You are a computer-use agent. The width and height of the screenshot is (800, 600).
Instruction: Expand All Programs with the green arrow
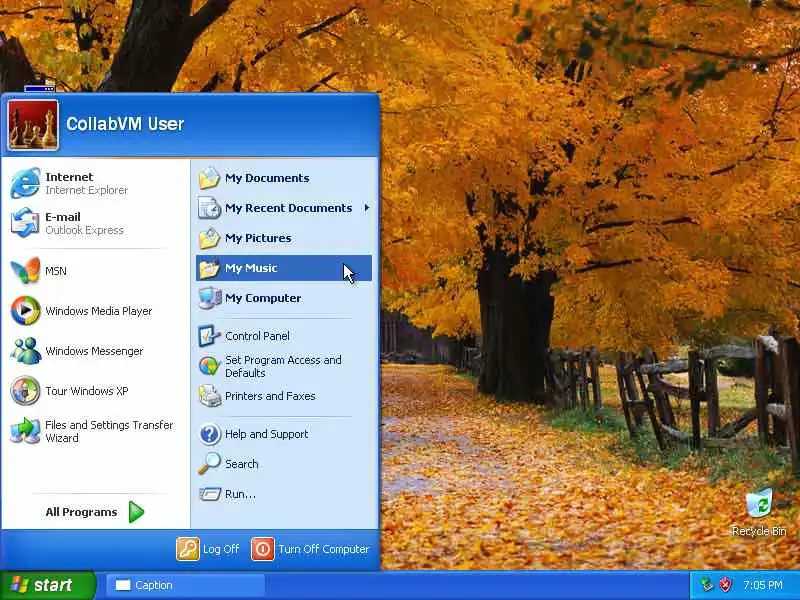point(136,512)
